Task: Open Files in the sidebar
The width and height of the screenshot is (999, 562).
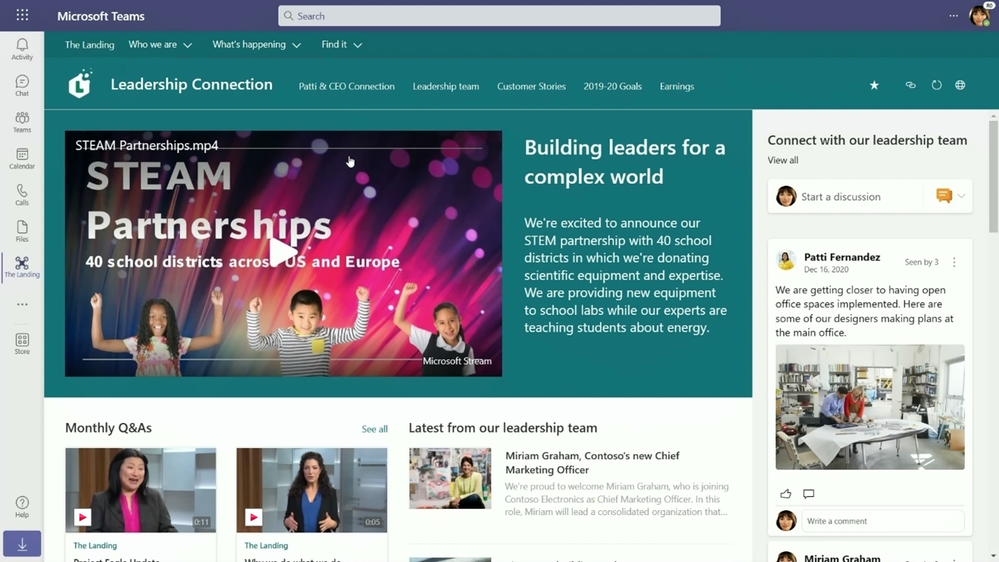Action: coord(22,231)
